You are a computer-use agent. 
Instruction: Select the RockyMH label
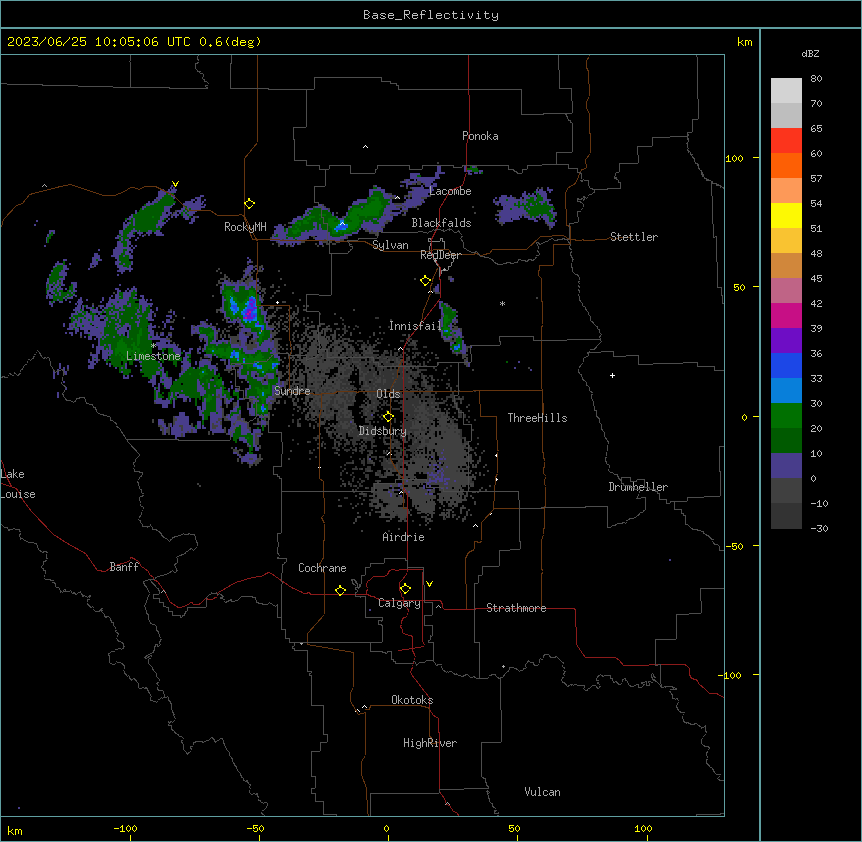(x=245, y=227)
